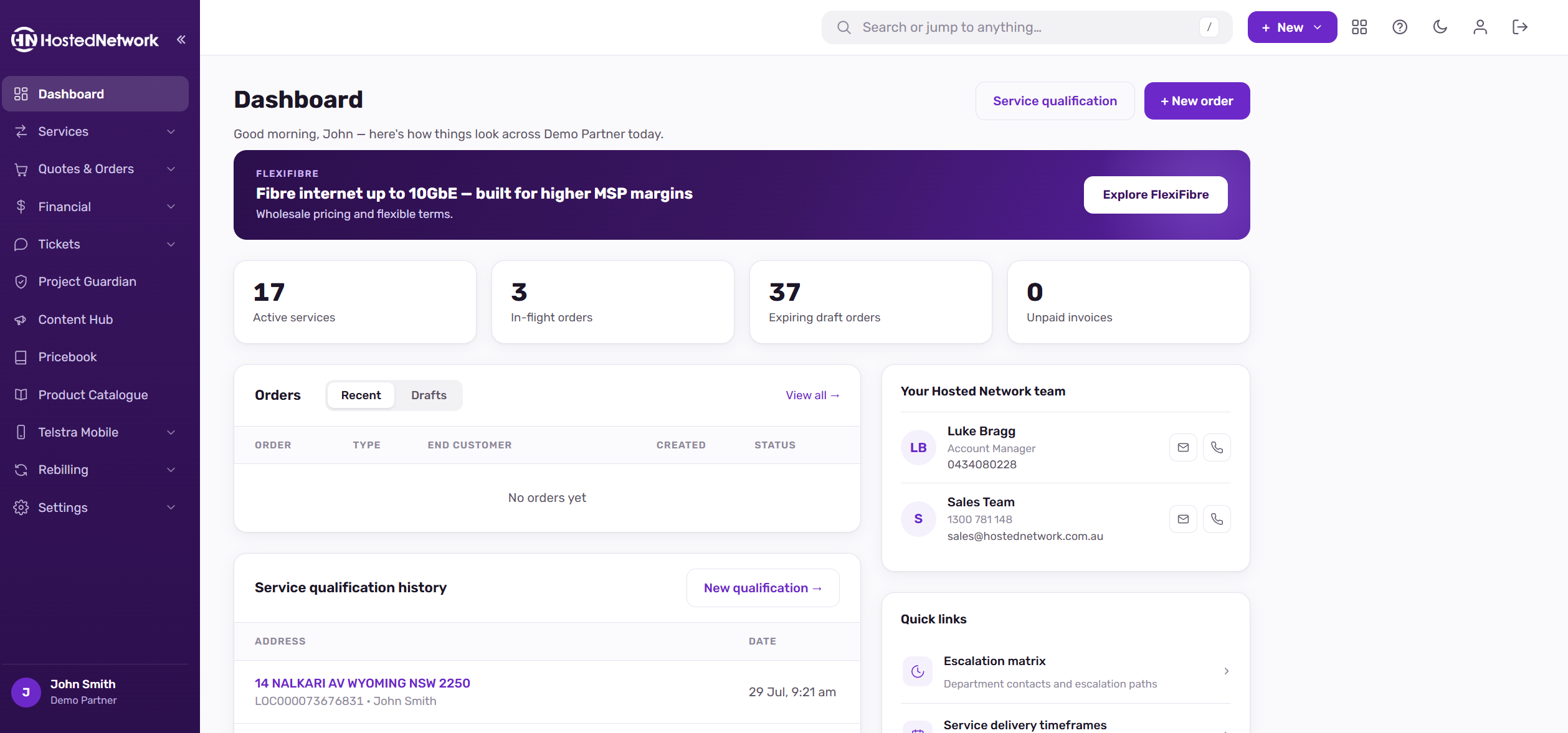Log out using the exit icon
Viewport: 1568px width, 733px height.
click(1520, 27)
